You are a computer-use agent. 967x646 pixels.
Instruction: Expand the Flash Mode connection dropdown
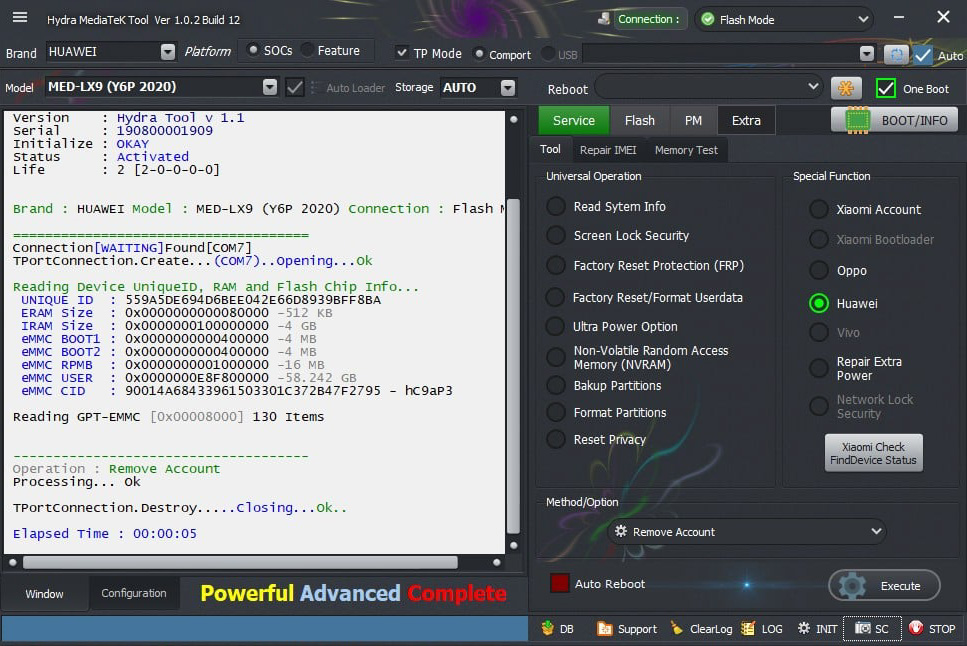[x=863, y=20]
